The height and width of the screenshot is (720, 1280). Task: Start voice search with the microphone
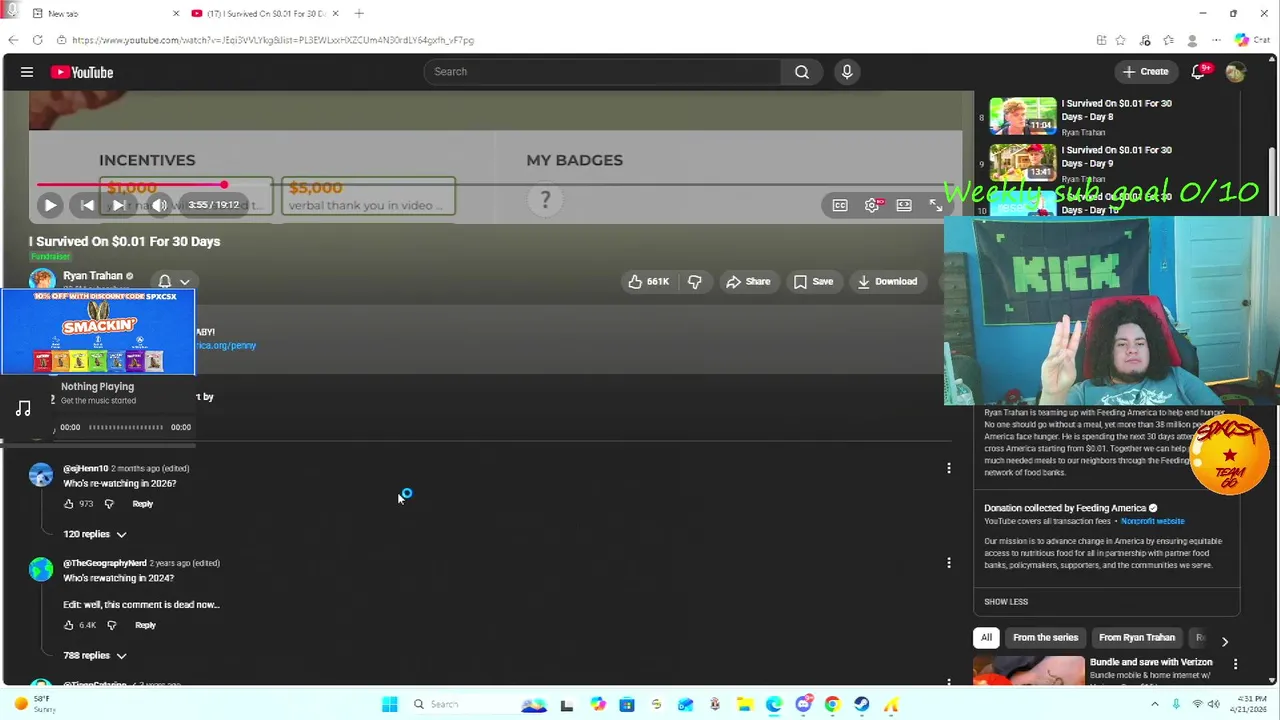(847, 72)
